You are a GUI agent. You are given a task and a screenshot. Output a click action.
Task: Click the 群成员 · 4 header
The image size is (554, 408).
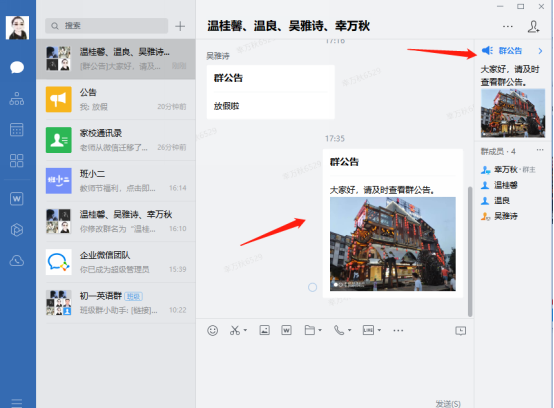498,152
